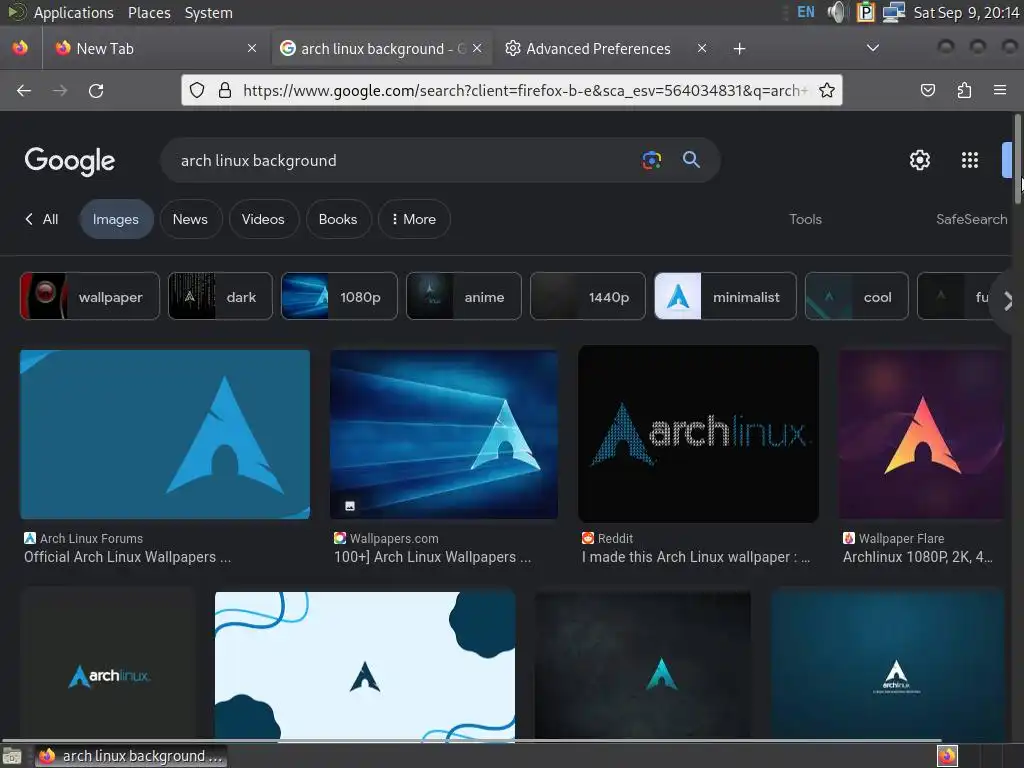Open Google Lens search by image
Screen dimensions: 1024x768
651,160
